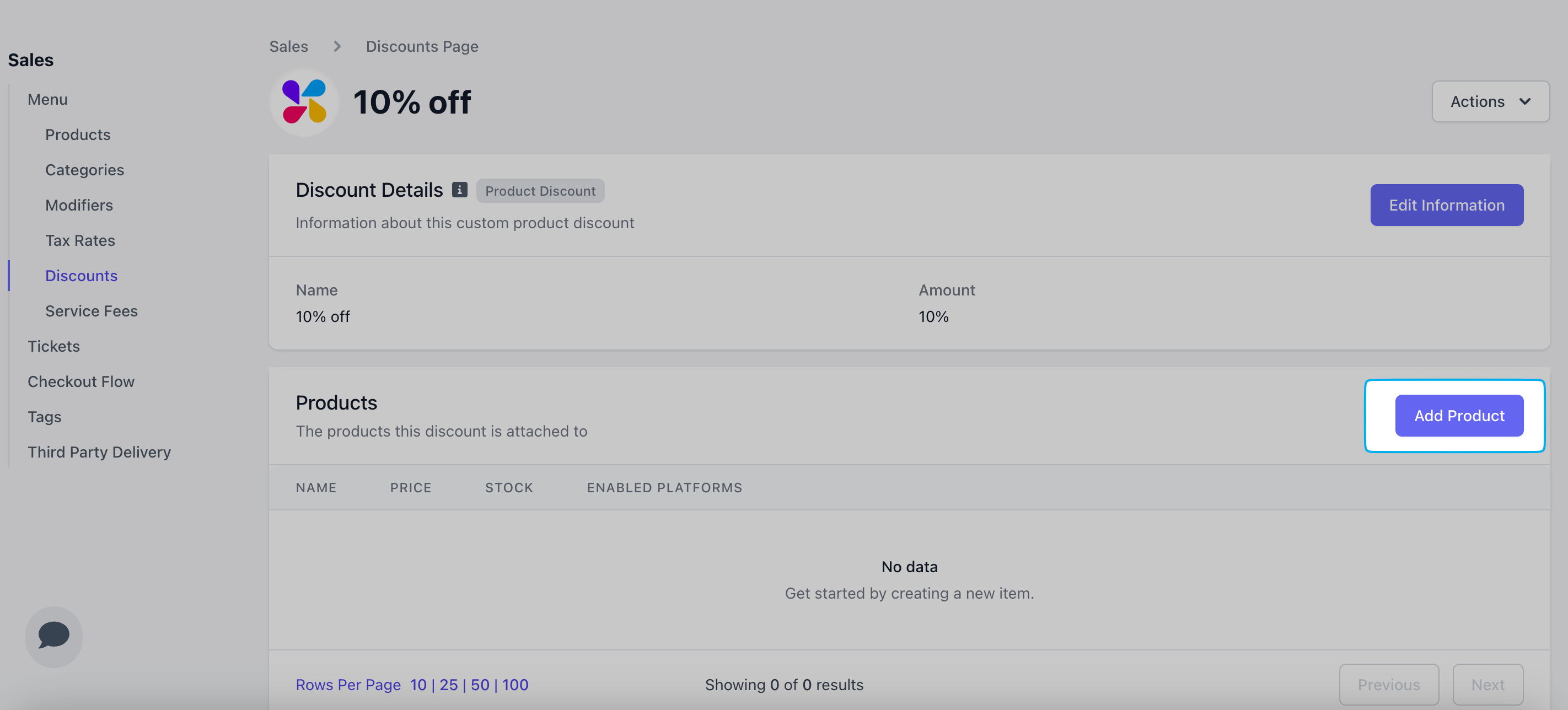Go to Categories in sidebar
The image size is (1568, 710).
(84, 170)
